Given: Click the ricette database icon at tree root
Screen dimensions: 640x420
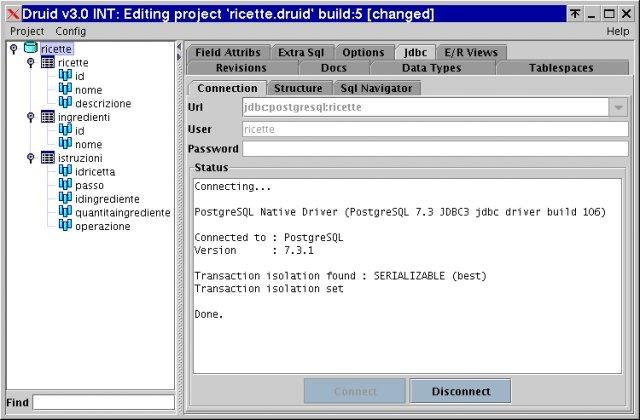Looking at the screenshot, I should click(x=30, y=48).
